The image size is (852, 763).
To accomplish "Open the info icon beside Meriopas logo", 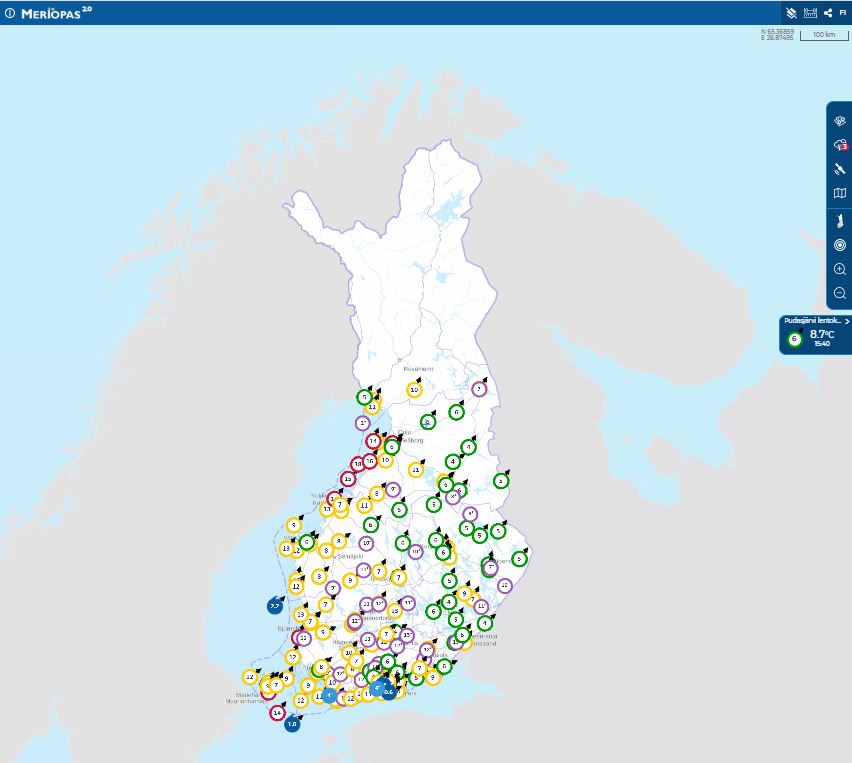I will tap(10, 13).
